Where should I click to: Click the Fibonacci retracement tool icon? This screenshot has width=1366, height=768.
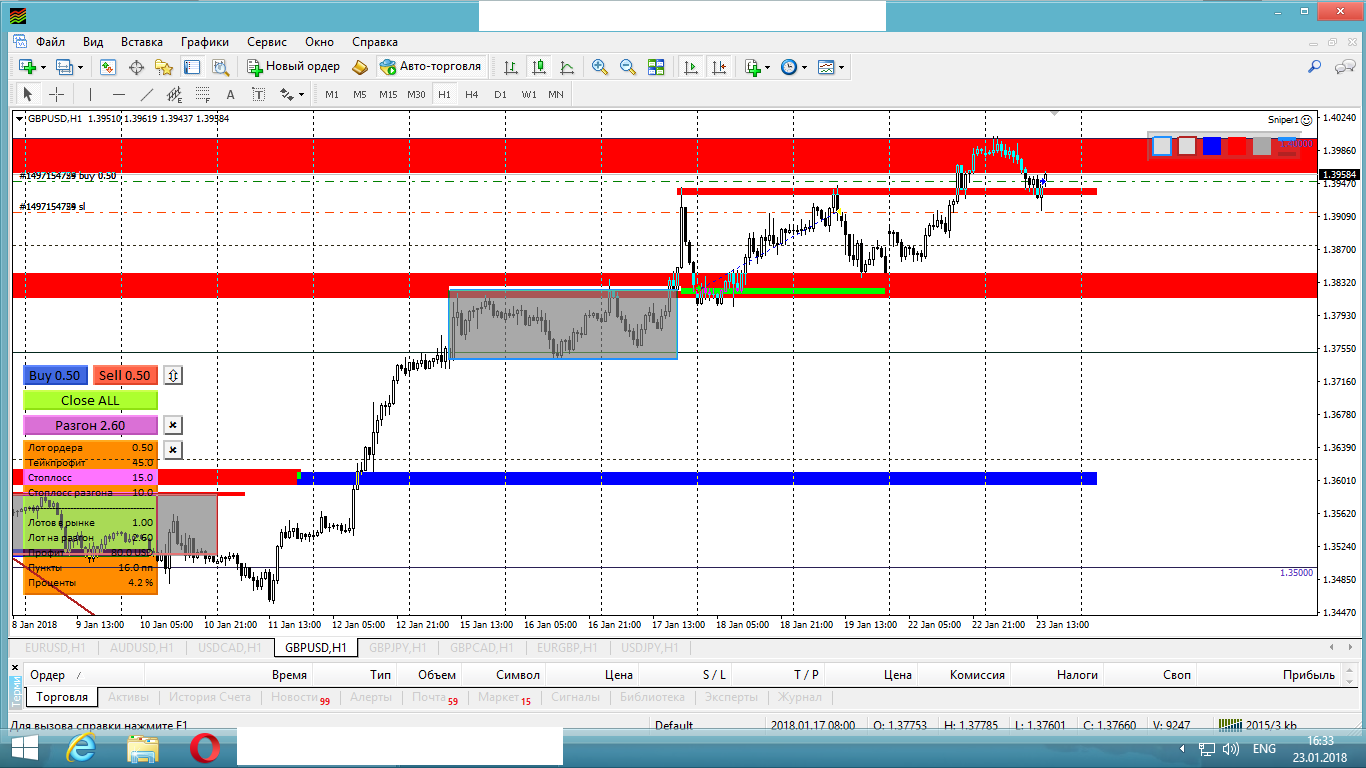[202, 94]
